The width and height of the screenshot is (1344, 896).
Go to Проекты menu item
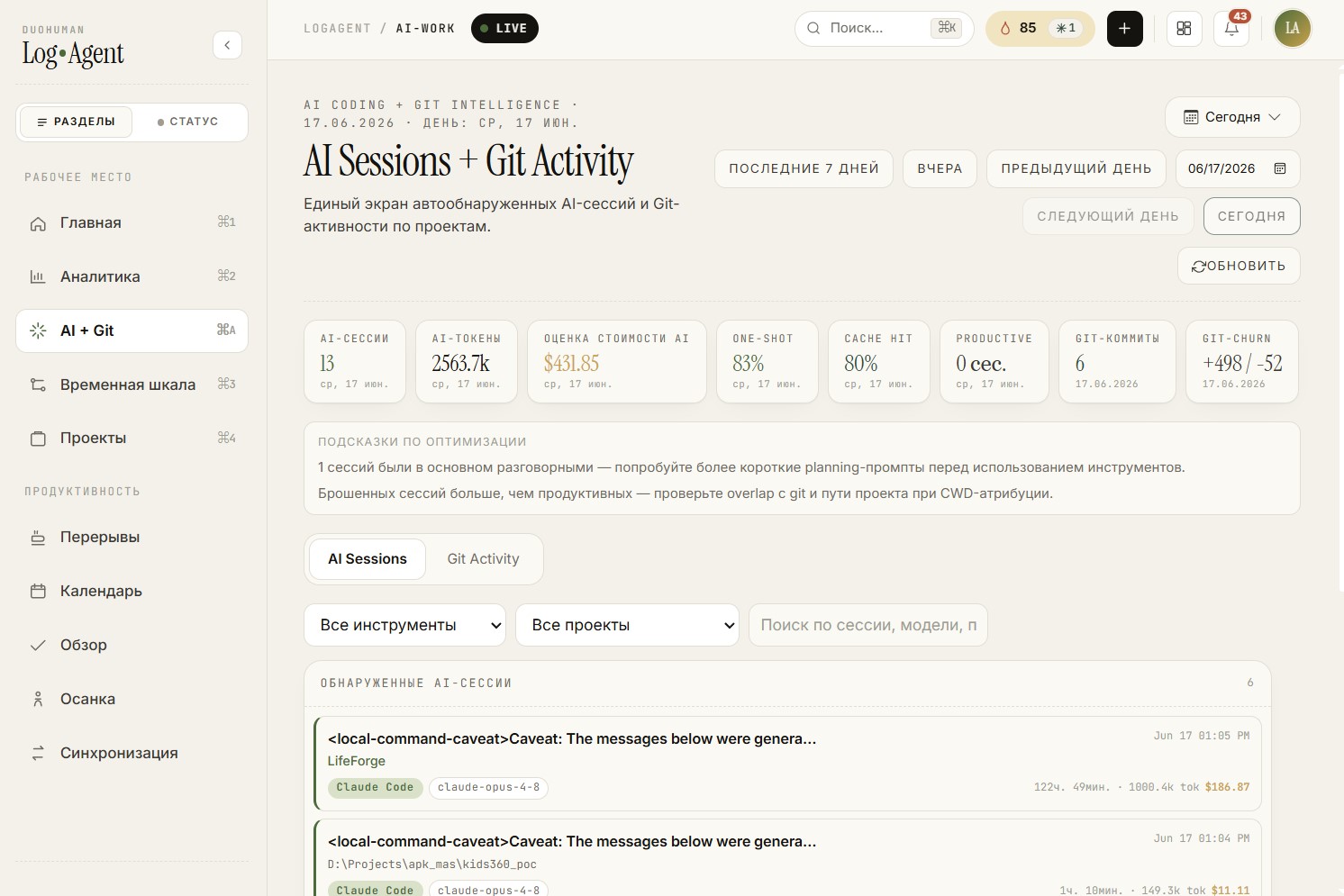point(132,439)
